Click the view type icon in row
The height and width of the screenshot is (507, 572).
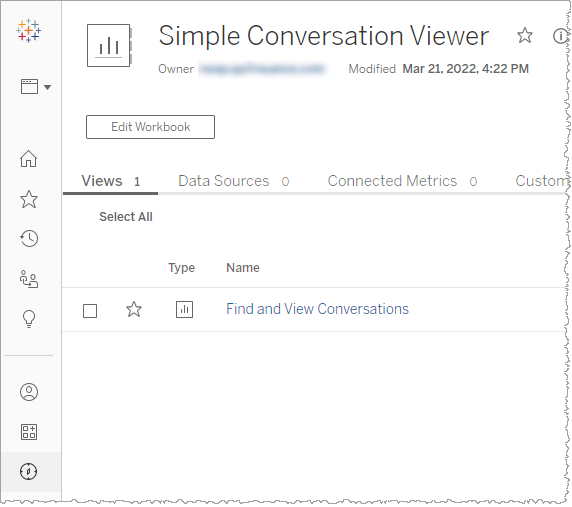185,310
